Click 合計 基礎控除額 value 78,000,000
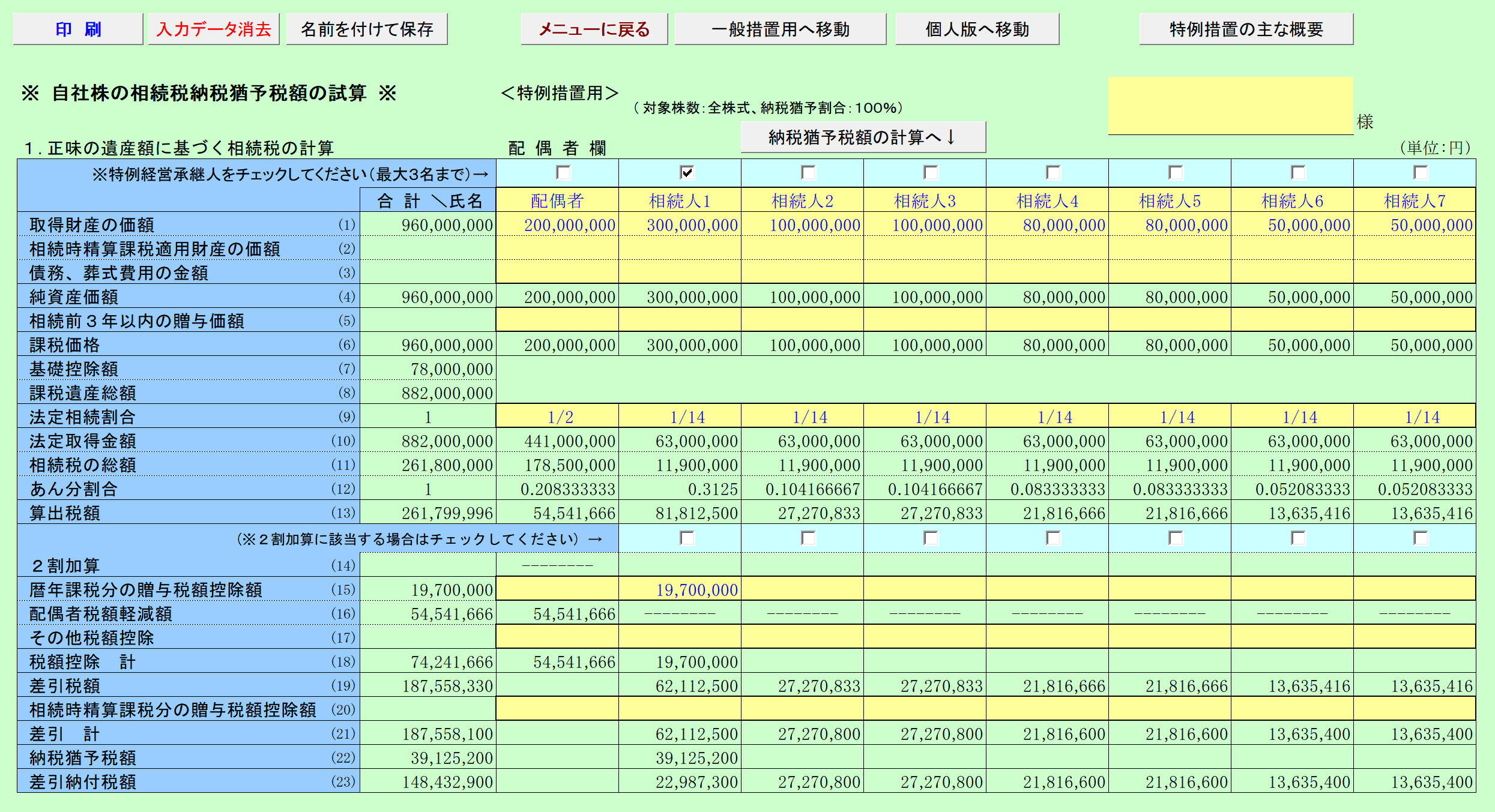 pyautogui.click(x=428, y=368)
